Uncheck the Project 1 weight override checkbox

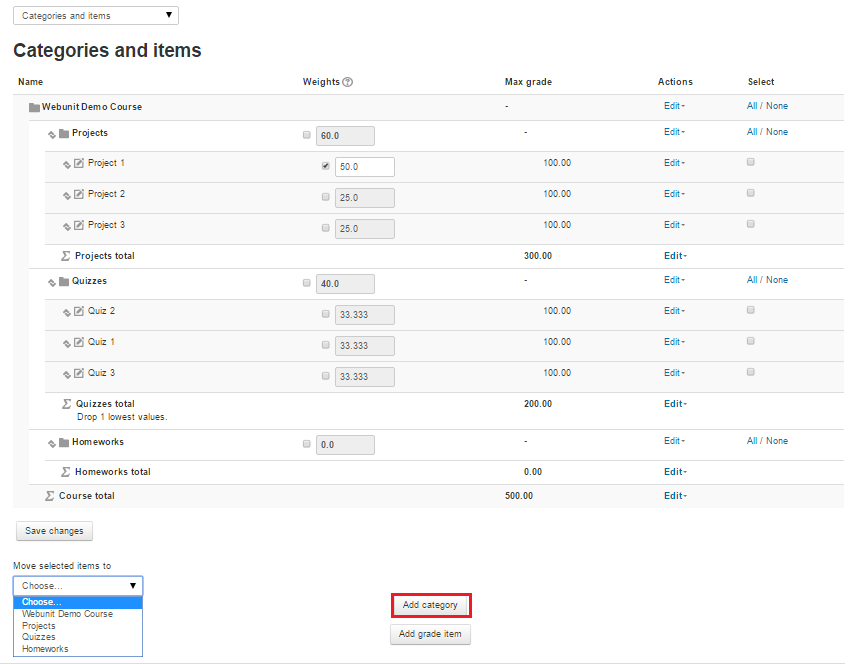click(325, 166)
